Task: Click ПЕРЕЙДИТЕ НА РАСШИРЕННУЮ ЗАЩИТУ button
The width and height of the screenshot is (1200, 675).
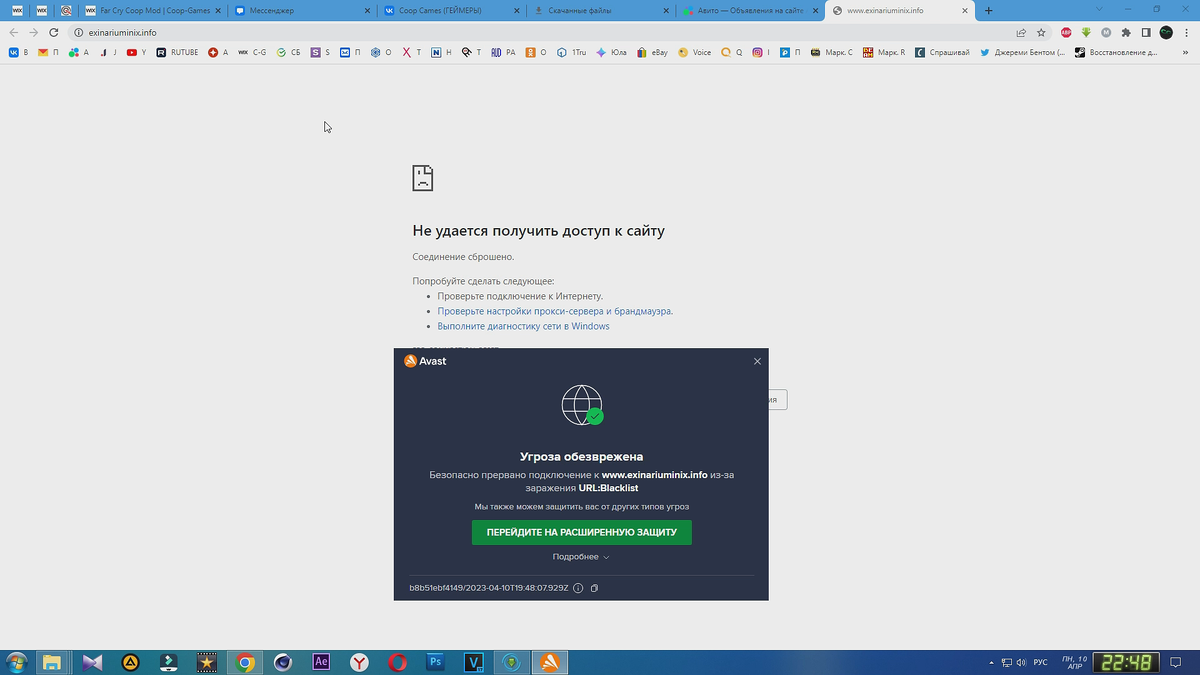Action: tap(582, 532)
